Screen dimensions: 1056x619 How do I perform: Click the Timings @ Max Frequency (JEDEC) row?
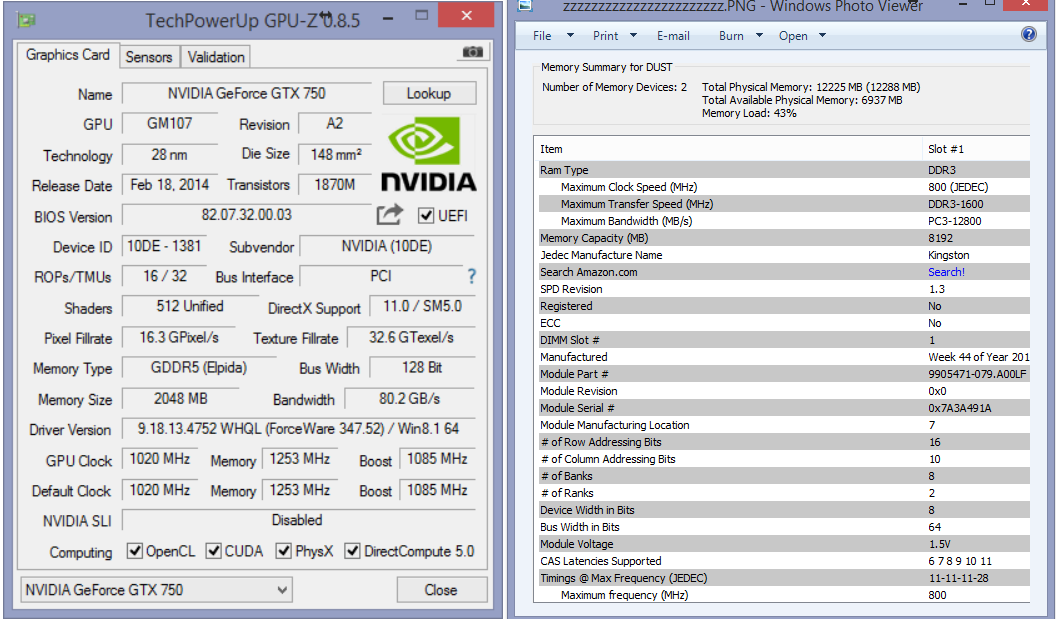coord(784,578)
